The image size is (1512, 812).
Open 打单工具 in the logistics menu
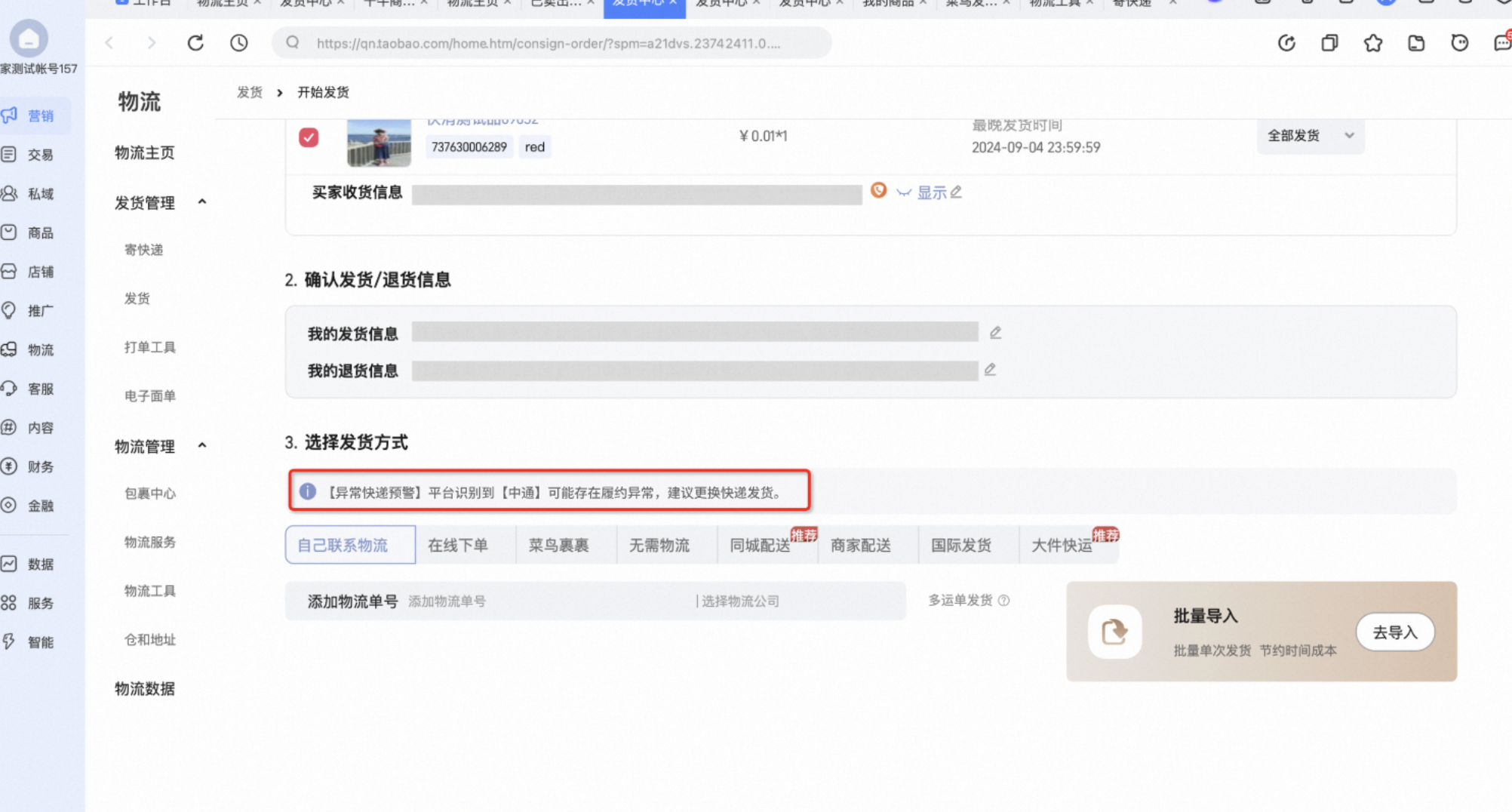pos(150,347)
